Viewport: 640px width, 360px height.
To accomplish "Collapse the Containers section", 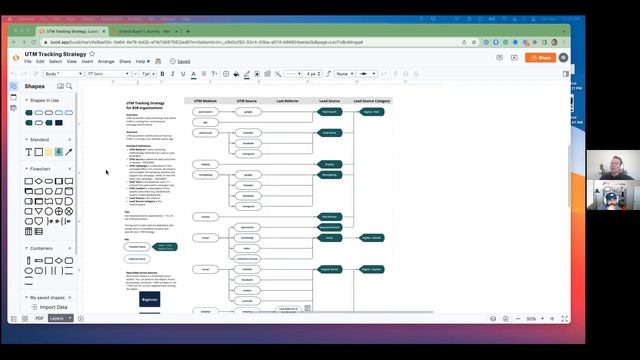I will [x=27, y=248].
